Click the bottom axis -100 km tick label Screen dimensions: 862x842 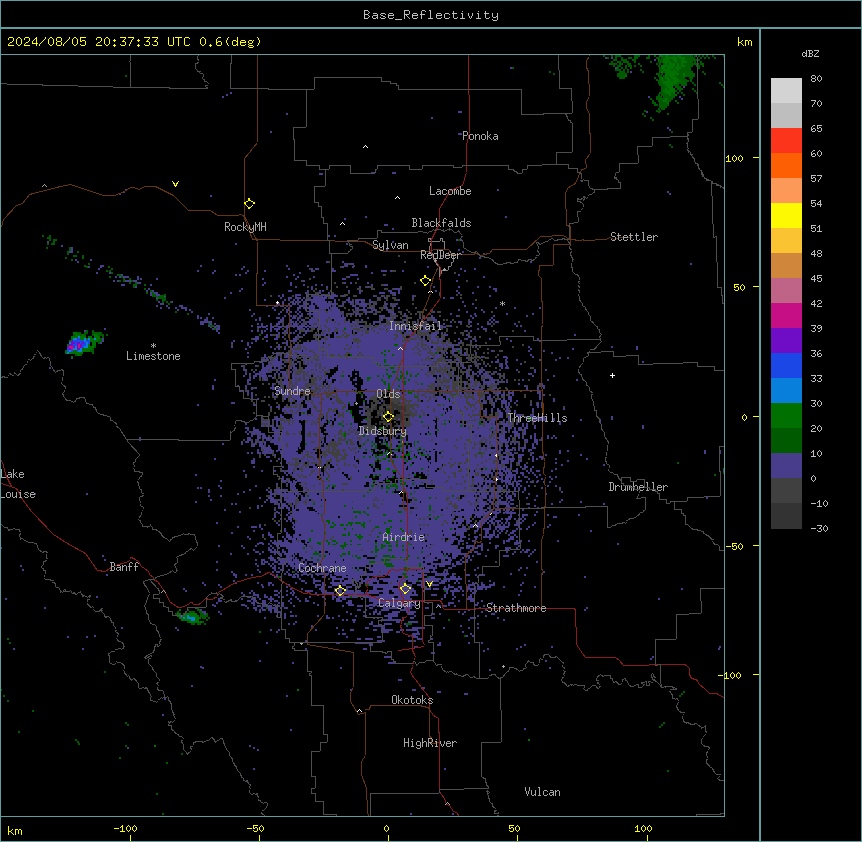click(125, 828)
